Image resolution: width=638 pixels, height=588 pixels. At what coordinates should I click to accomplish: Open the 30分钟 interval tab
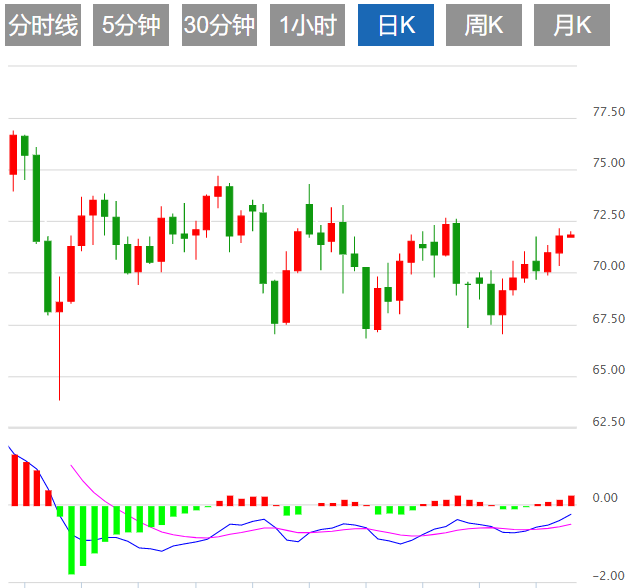(x=219, y=26)
